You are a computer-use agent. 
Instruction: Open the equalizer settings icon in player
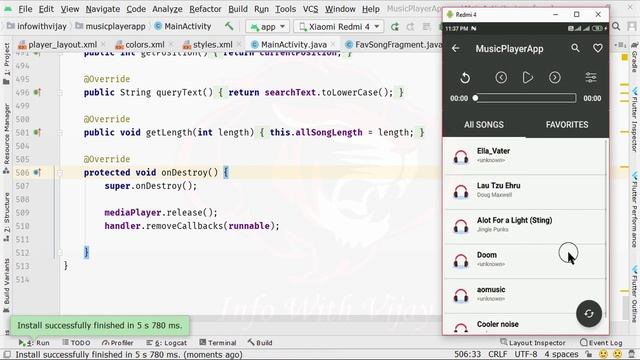click(591, 78)
